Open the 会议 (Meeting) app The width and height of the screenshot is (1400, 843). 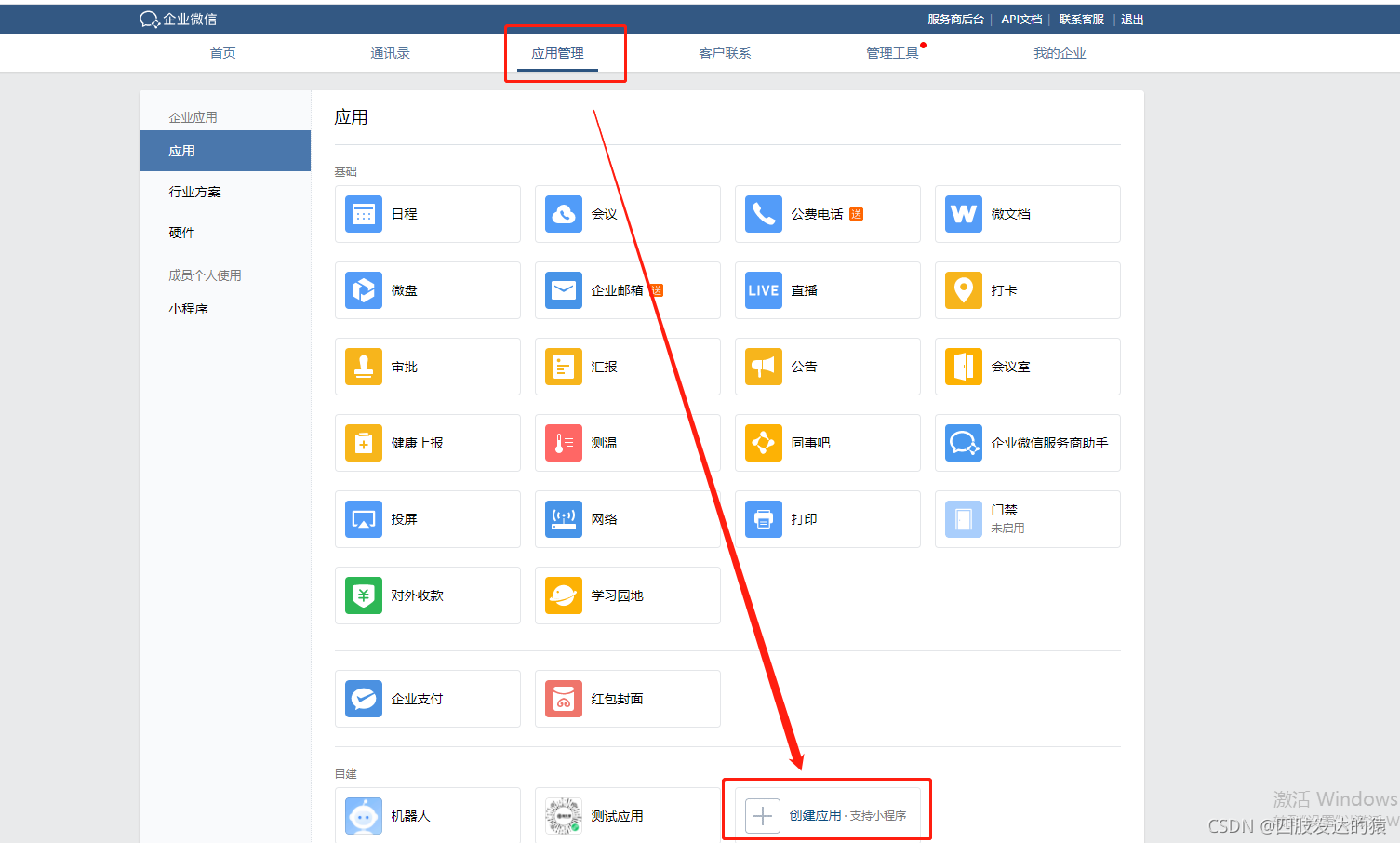pos(627,214)
